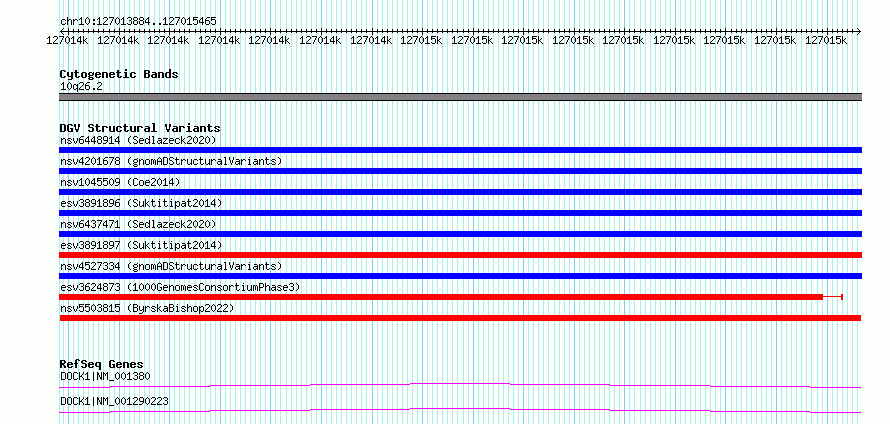Select the blue bar under esv3891896
The width and height of the screenshot is (890, 424).
460,213
